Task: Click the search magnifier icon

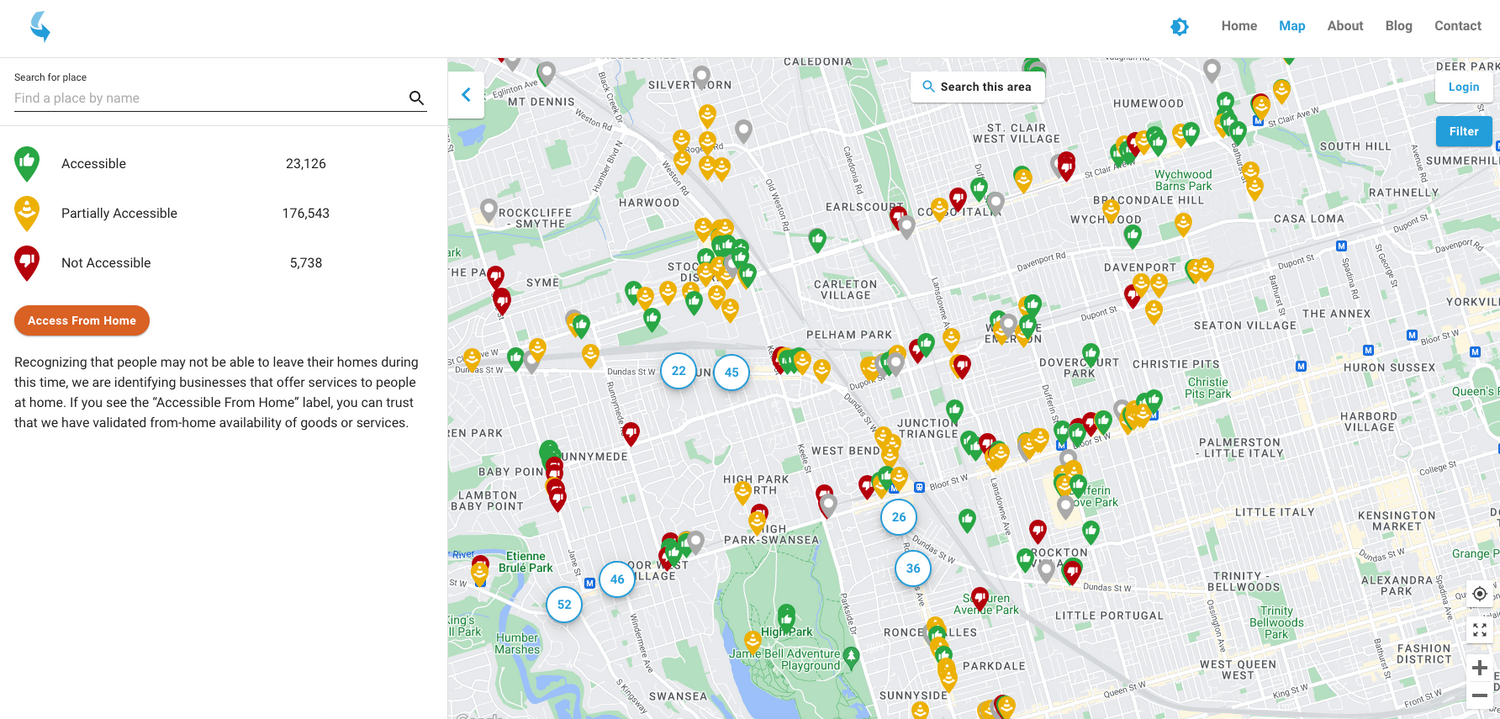Action: (x=416, y=98)
